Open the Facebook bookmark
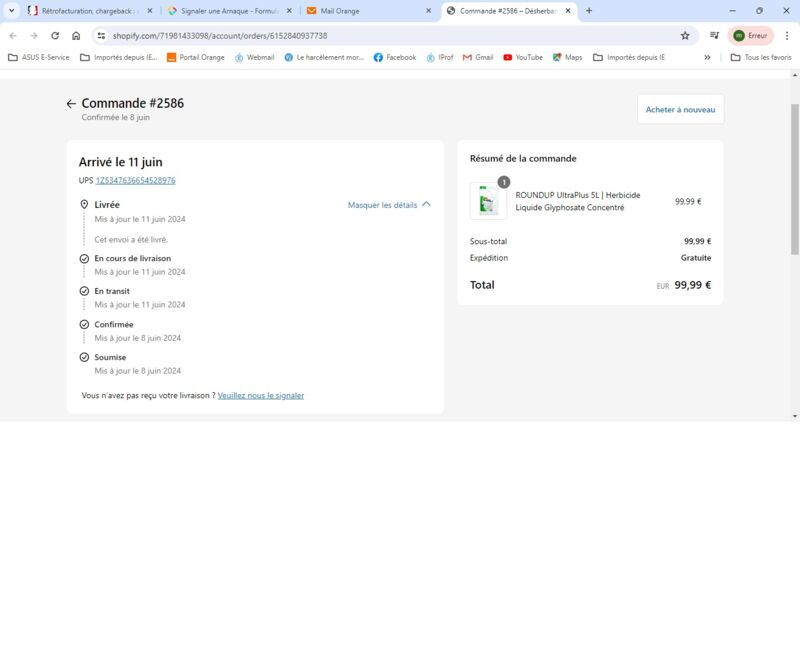Screen dimensions: 800x664 (x=395, y=58)
